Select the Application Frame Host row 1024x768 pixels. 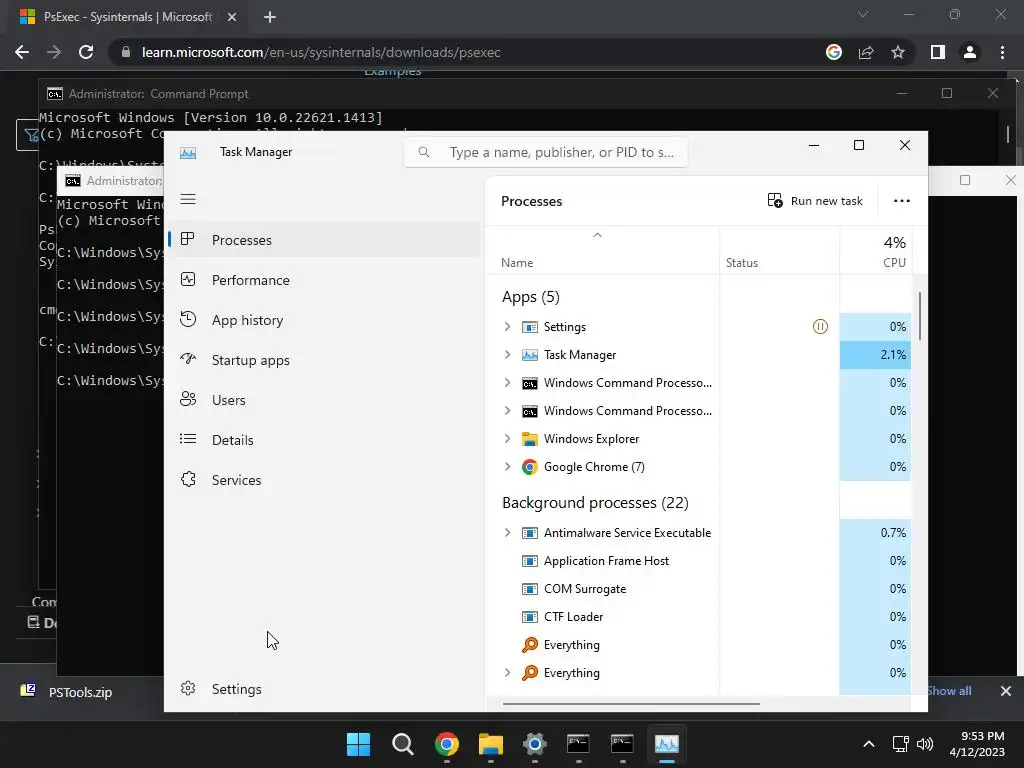pos(699,561)
